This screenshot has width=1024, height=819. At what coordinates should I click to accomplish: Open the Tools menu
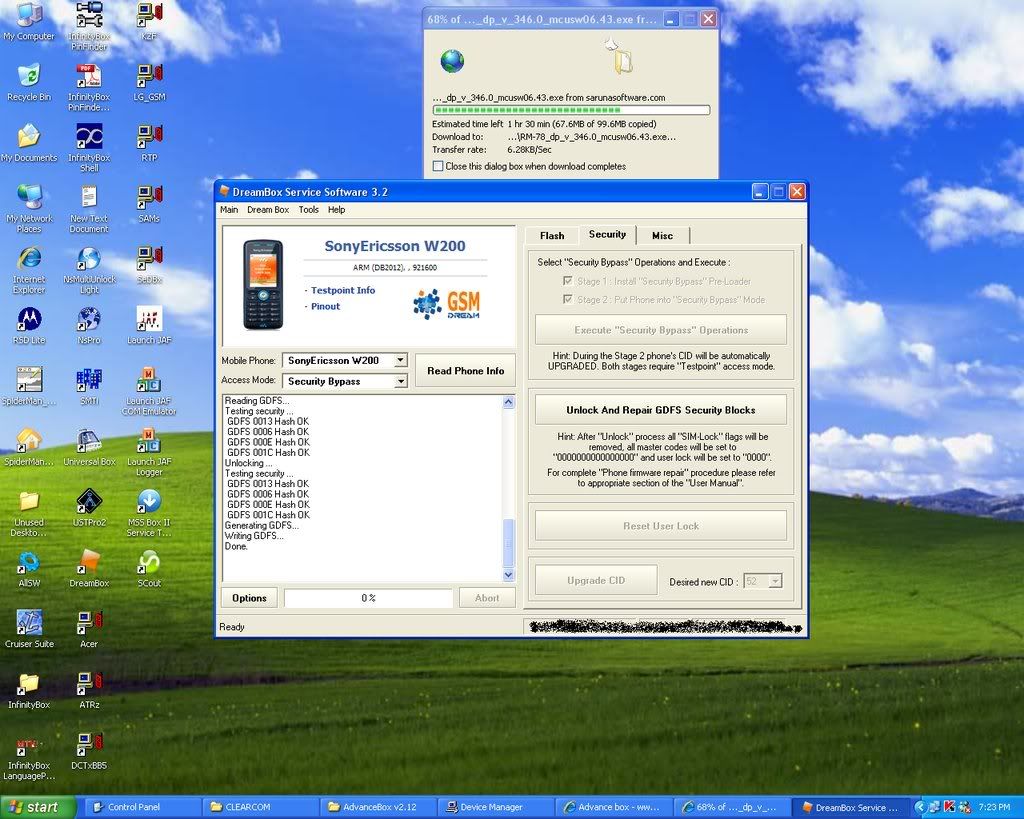point(308,210)
